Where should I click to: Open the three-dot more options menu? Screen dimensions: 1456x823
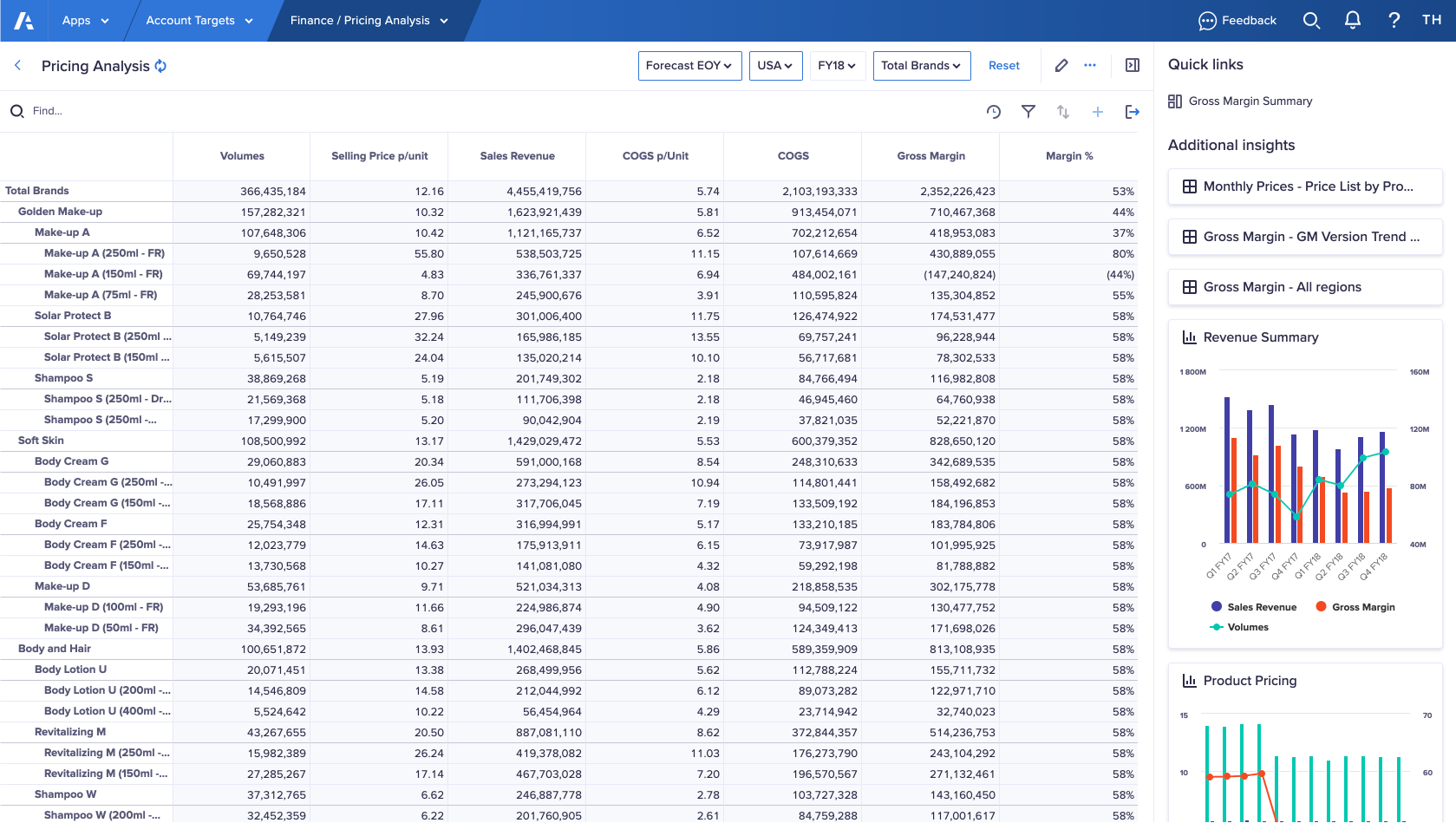[1090, 66]
